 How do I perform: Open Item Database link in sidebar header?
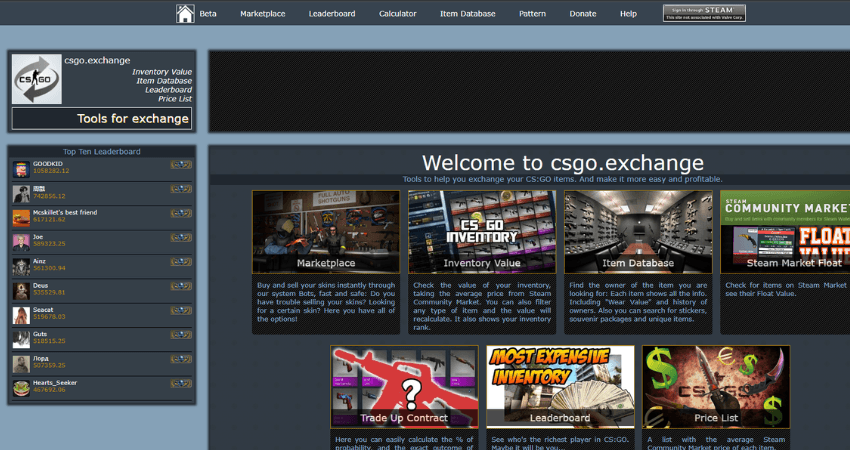(164, 81)
